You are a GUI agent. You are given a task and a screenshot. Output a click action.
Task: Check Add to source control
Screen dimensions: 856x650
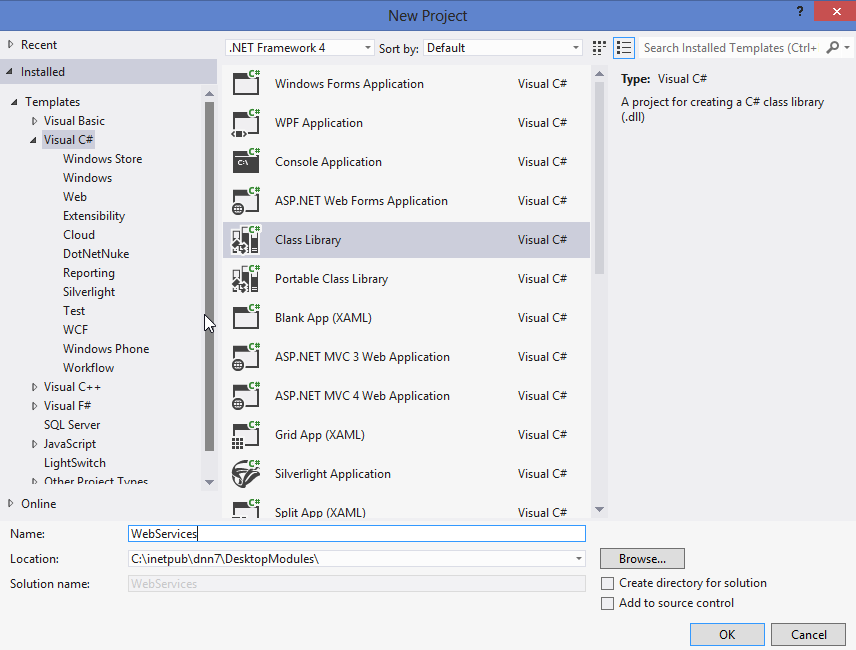(x=607, y=604)
